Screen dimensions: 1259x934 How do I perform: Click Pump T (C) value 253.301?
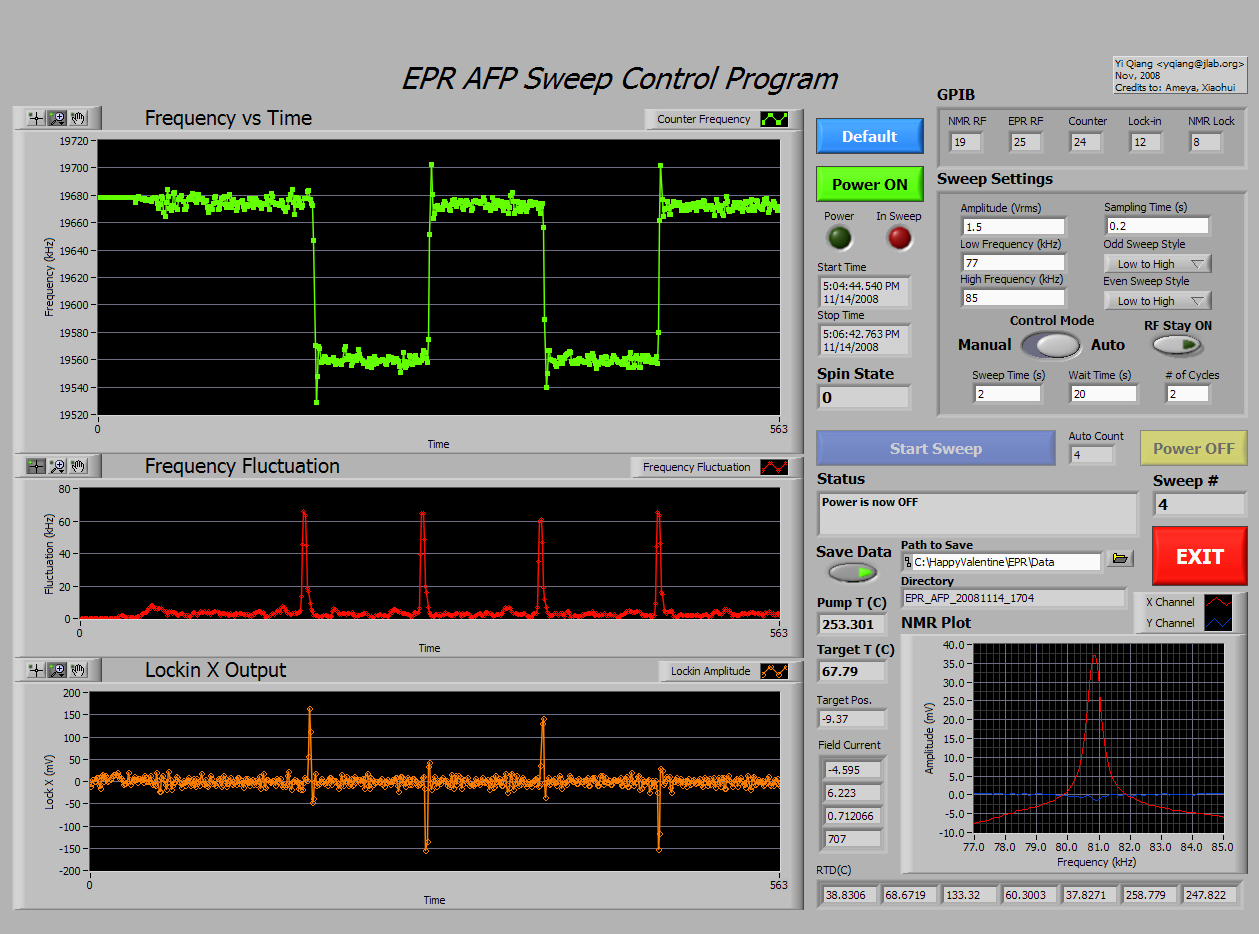coord(851,624)
